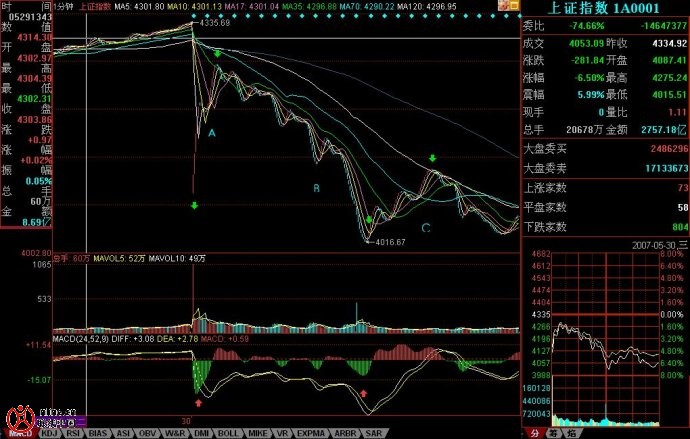Screen dimensions: 690x439
Task: Select the 分 tab under mini chart
Action: point(536,432)
